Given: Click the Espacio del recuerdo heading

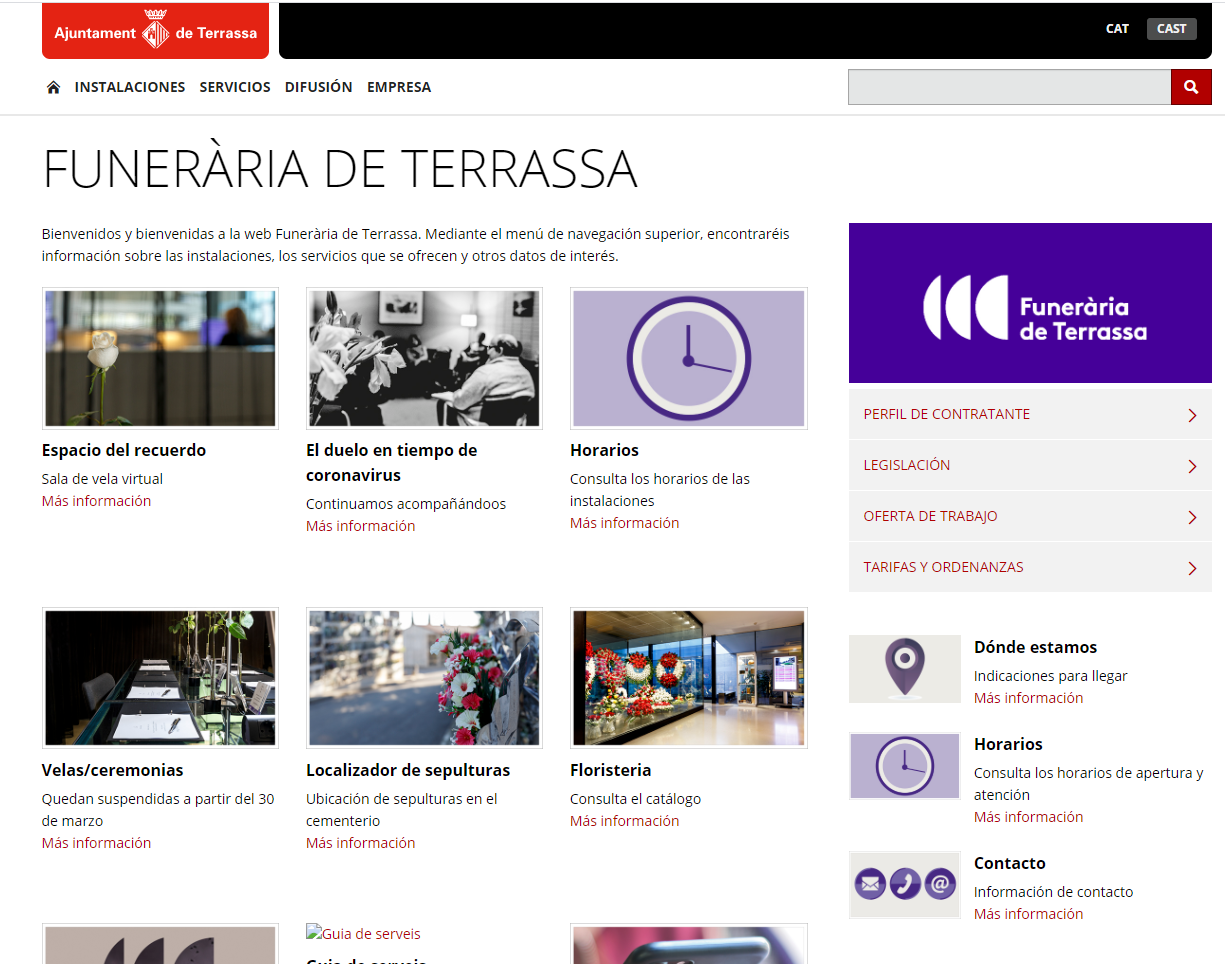Looking at the screenshot, I should 124,450.
